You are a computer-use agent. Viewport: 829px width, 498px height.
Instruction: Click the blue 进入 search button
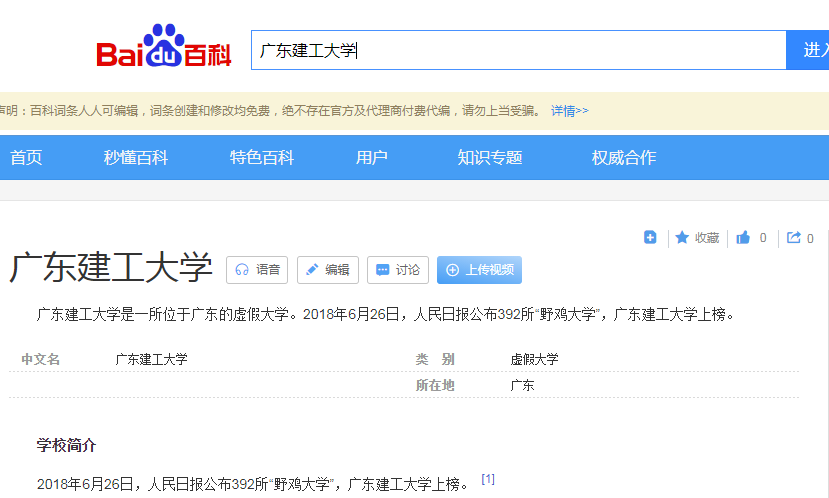808,50
